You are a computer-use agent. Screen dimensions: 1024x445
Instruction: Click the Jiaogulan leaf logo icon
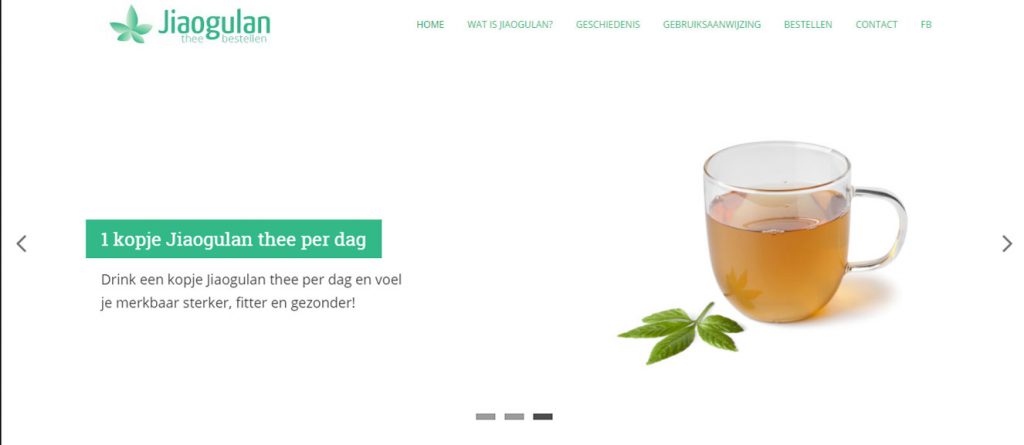(x=131, y=25)
